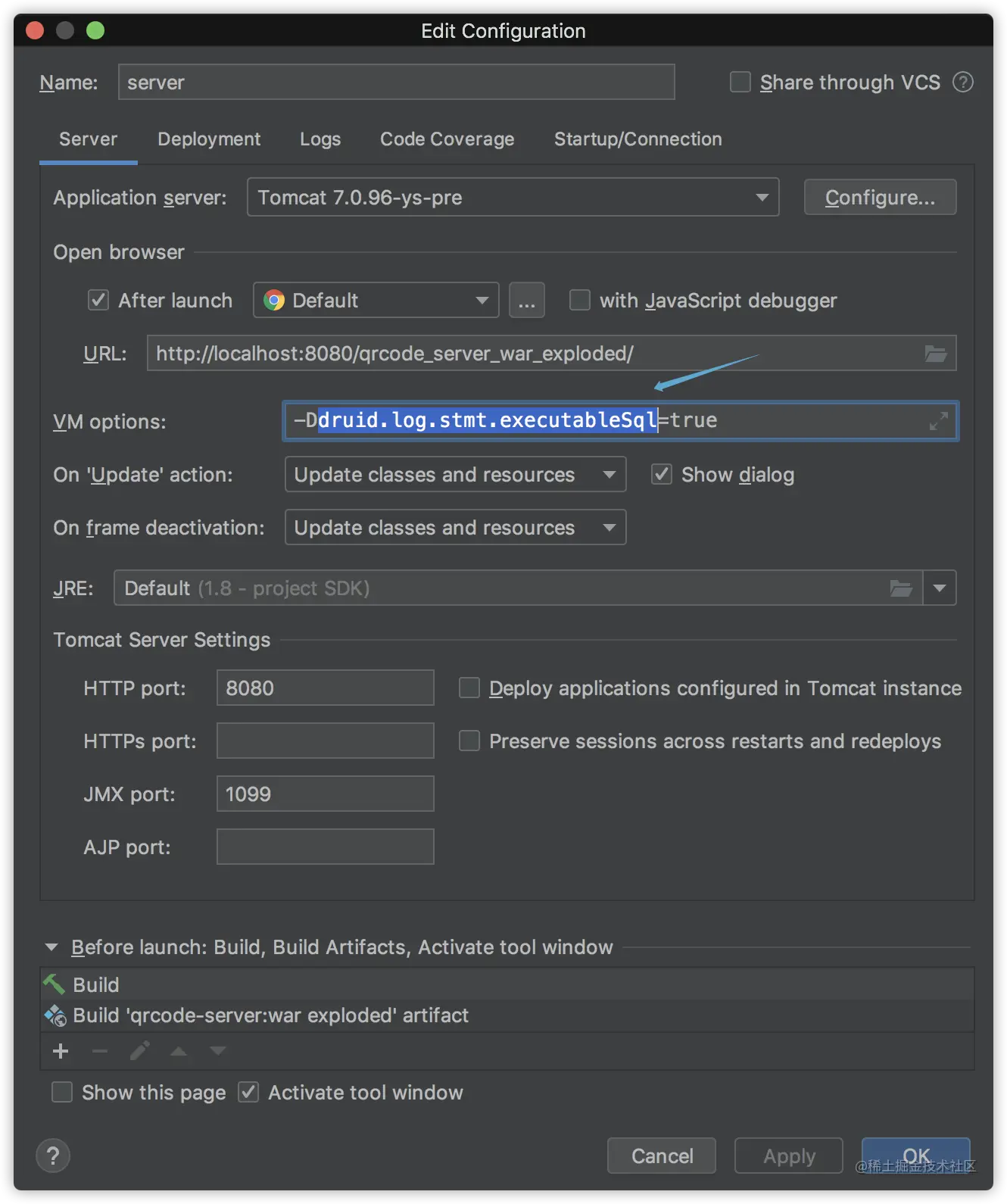Toggle the Show dialog checkbox

(662, 474)
